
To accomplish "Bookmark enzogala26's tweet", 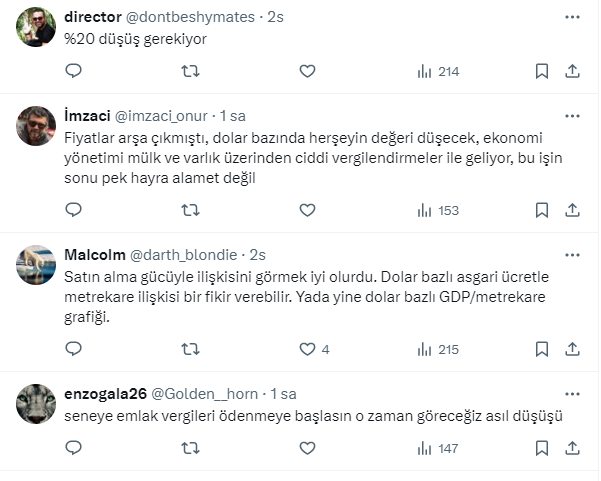I will point(541,448).
